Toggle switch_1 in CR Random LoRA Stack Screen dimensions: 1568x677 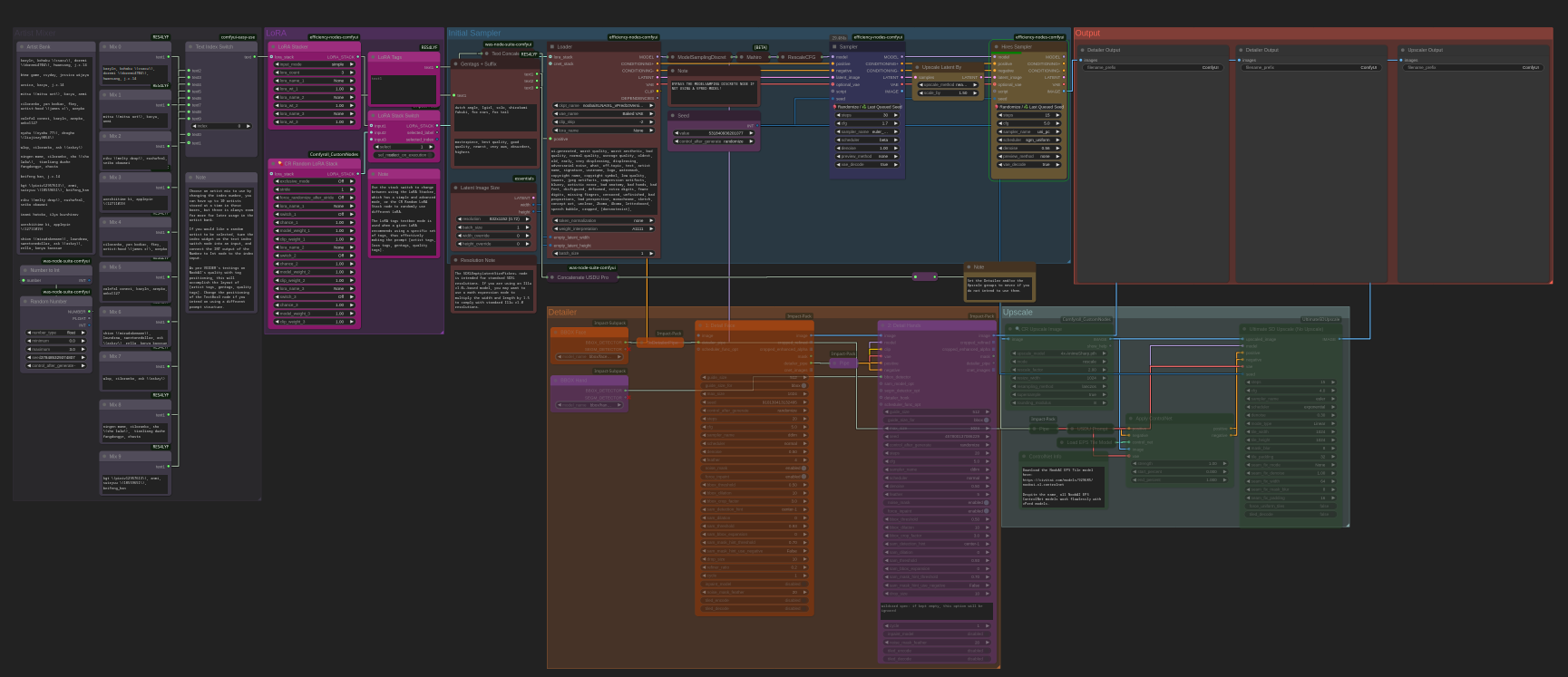pos(313,214)
